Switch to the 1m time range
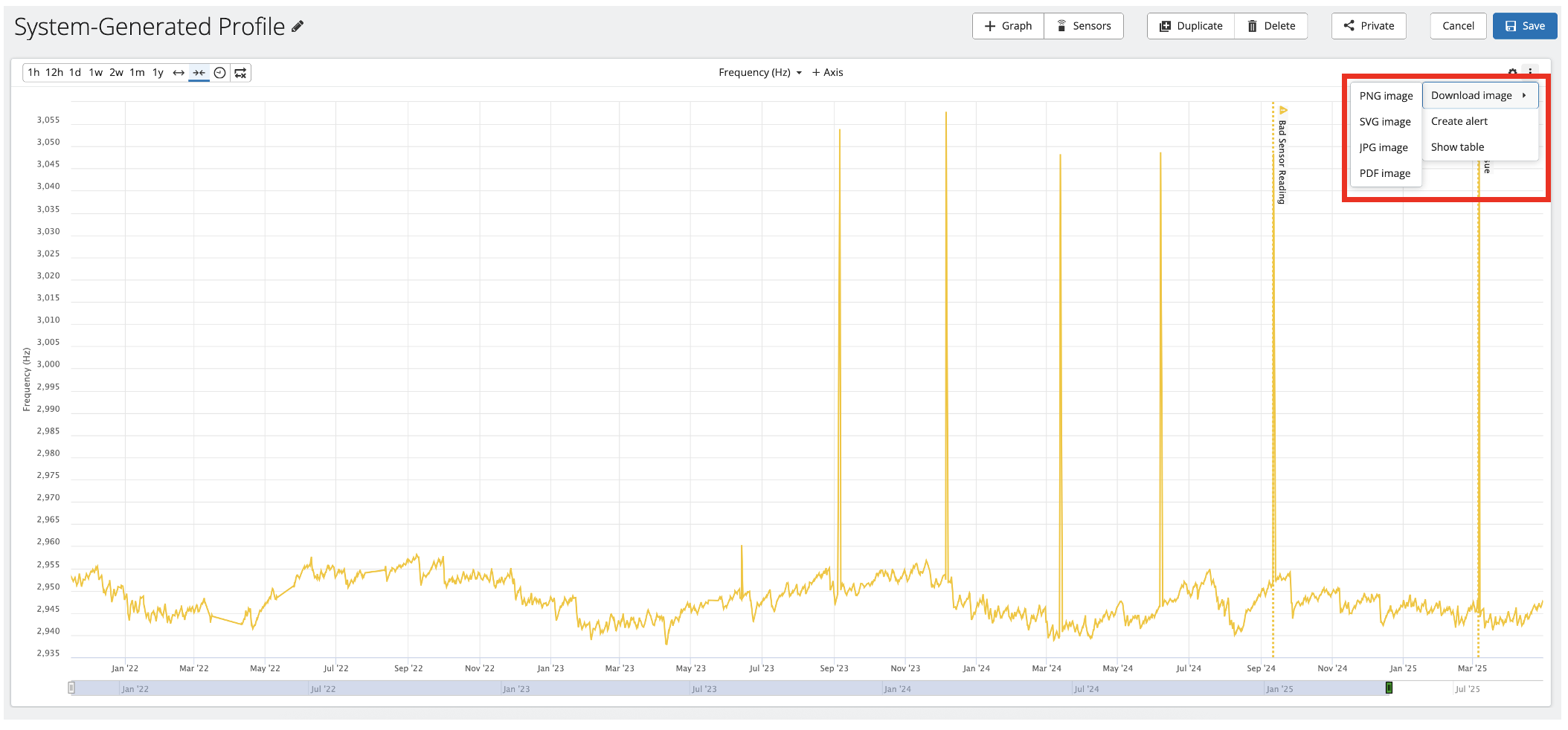This screenshot has width=1568, height=730. (x=138, y=73)
